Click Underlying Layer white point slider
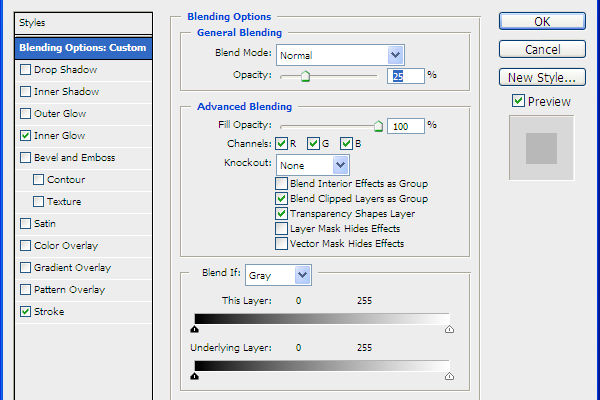 tap(449, 376)
